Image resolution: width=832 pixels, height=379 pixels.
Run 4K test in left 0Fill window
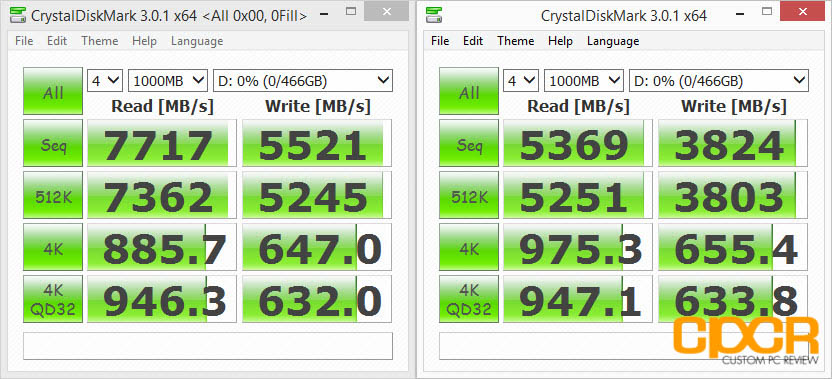coord(53,247)
